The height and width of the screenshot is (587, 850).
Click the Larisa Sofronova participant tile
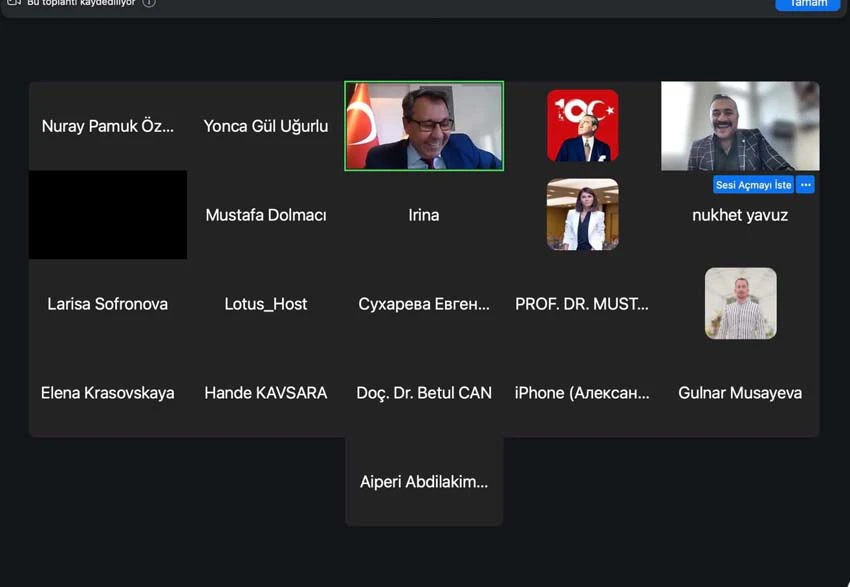point(108,304)
